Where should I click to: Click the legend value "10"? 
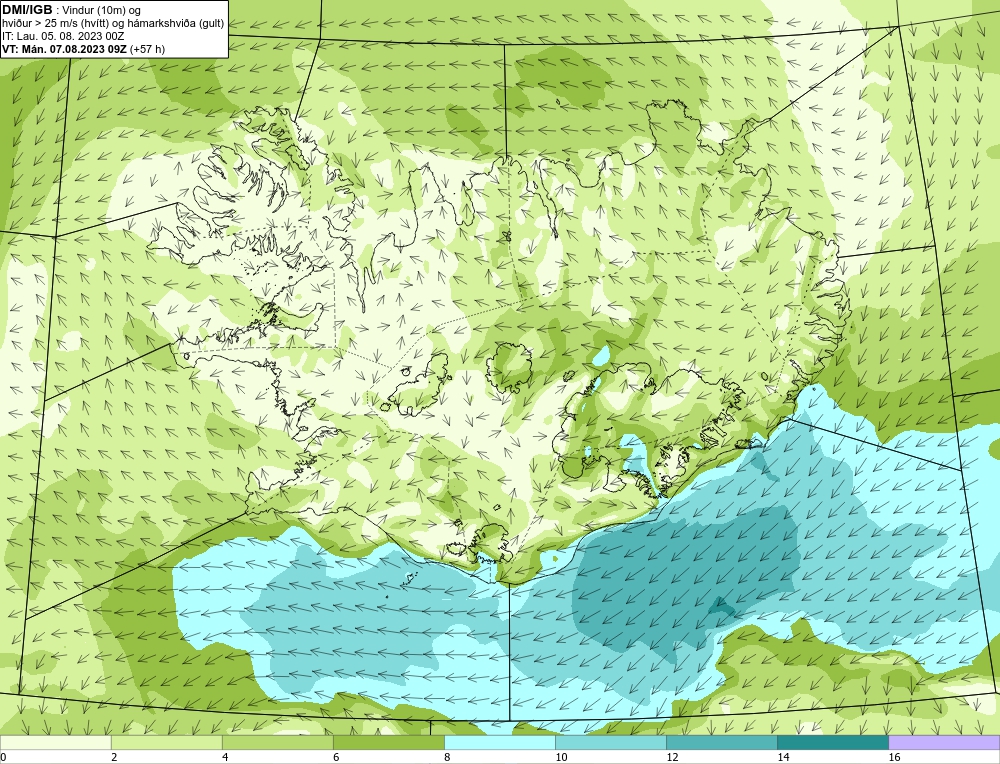point(561,757)
